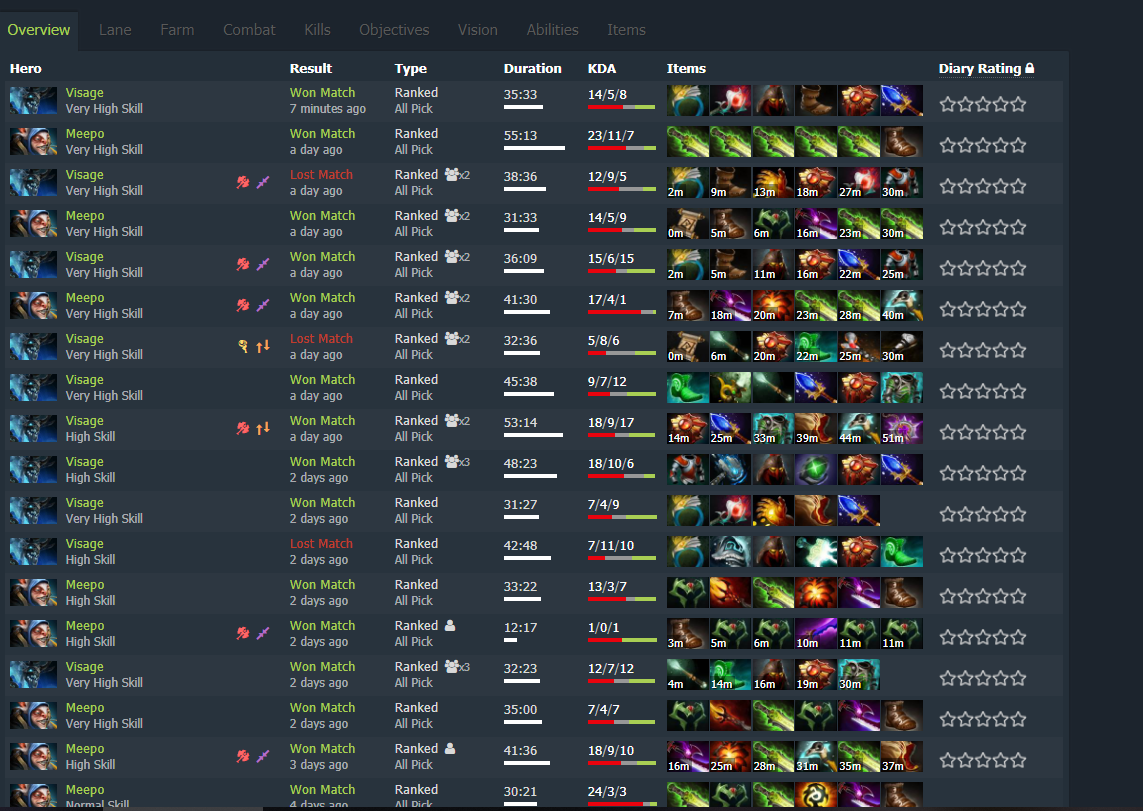Click the boots item icon in the 55:13 Meepo row
Image resolution: width=1143 pixels, height=811 pixels.
pos(902,141)
